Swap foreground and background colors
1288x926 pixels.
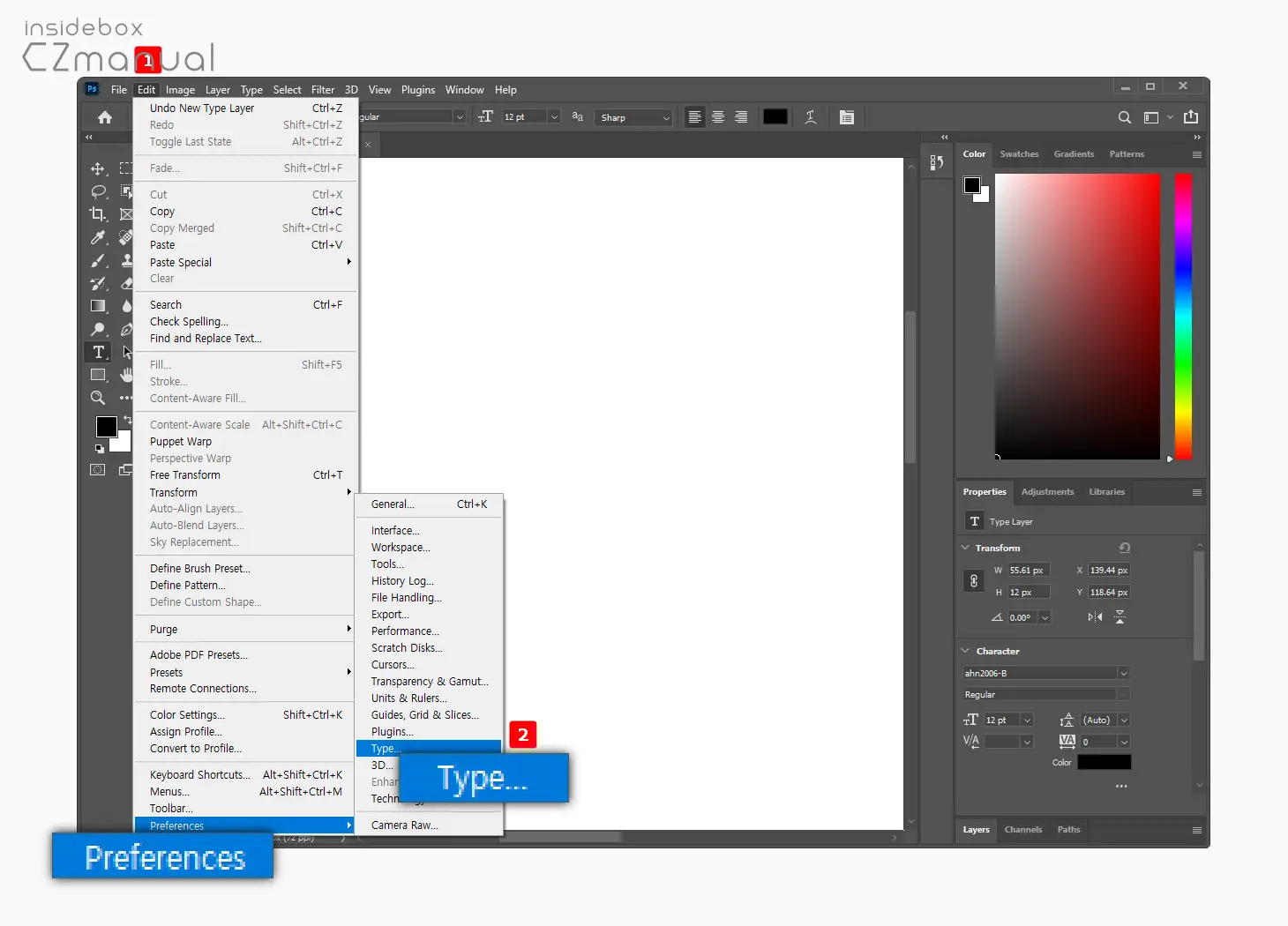[x=128, y=420]
